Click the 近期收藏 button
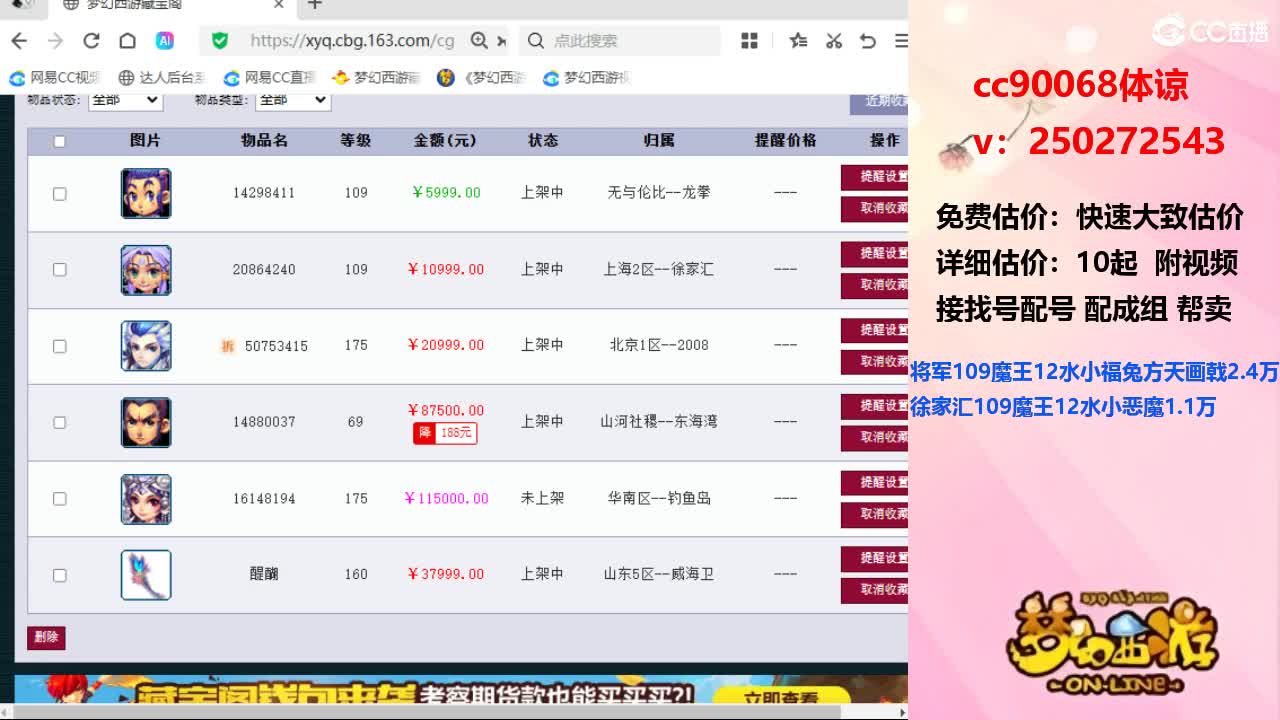The width and height of the screenshot is (1280, 720). [x=880, y=101]
